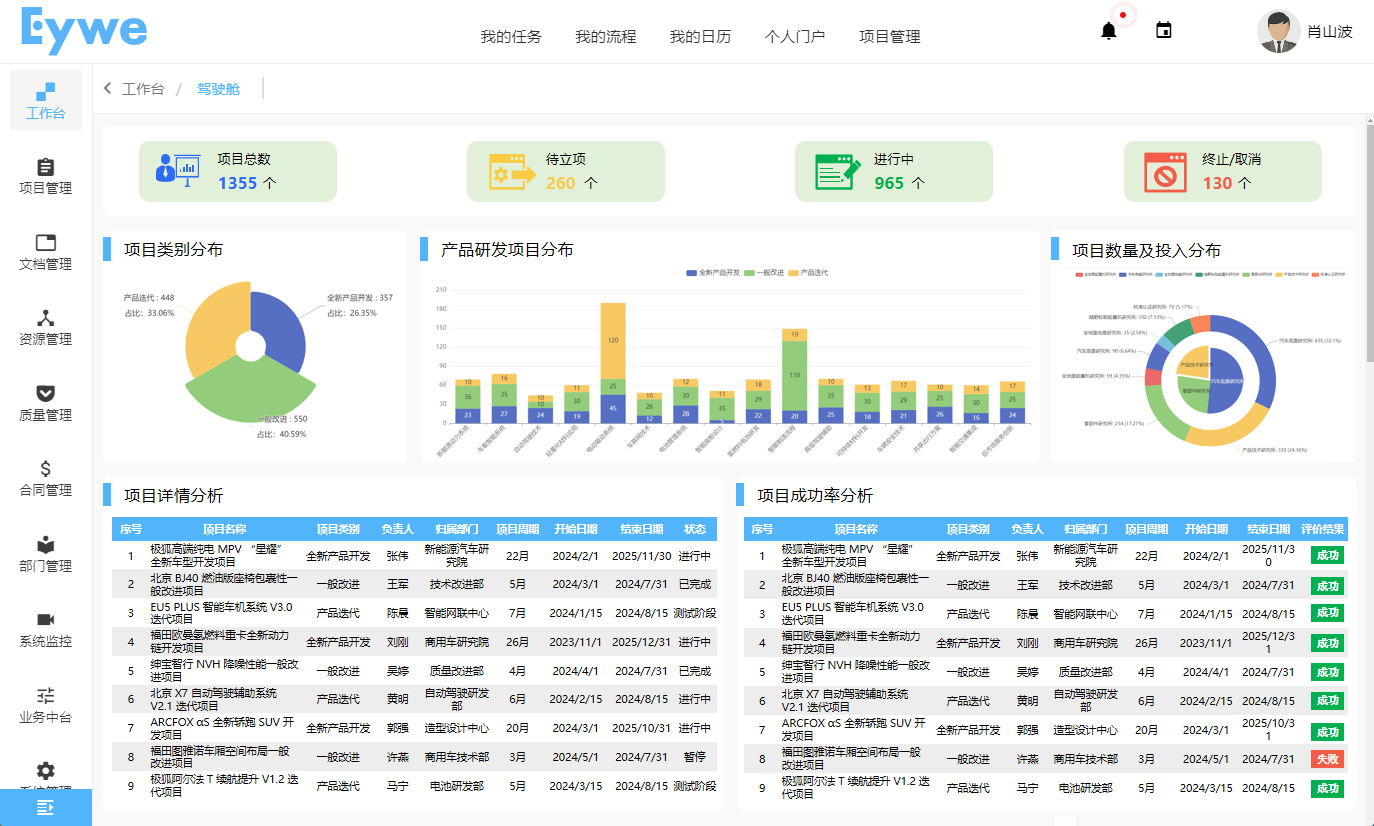Click the 工作台 breadcrumb link
Viewport: 1374px width, 826px height.
pos(142,89)
